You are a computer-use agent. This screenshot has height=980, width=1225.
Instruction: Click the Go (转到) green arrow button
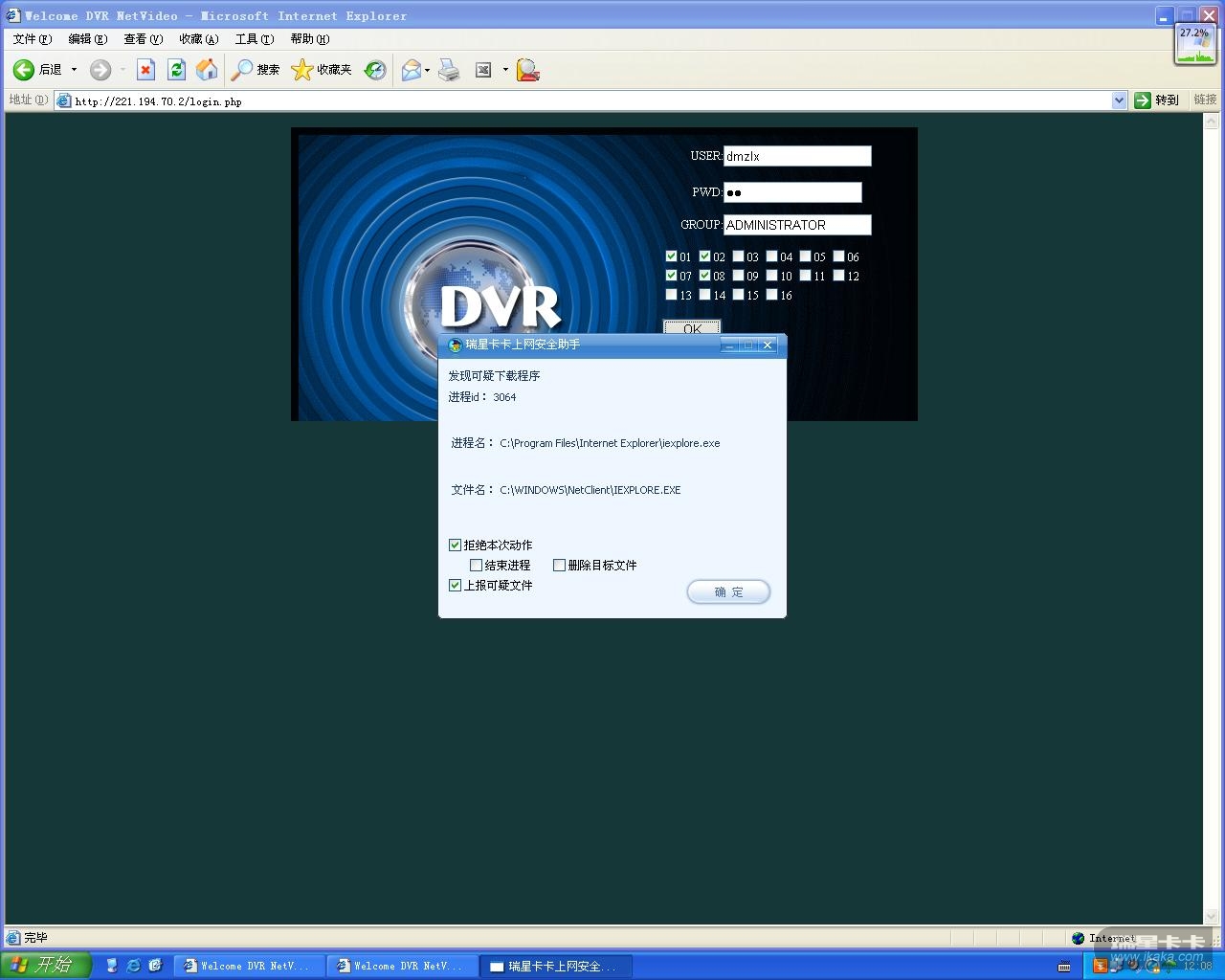pos(1157,100)
